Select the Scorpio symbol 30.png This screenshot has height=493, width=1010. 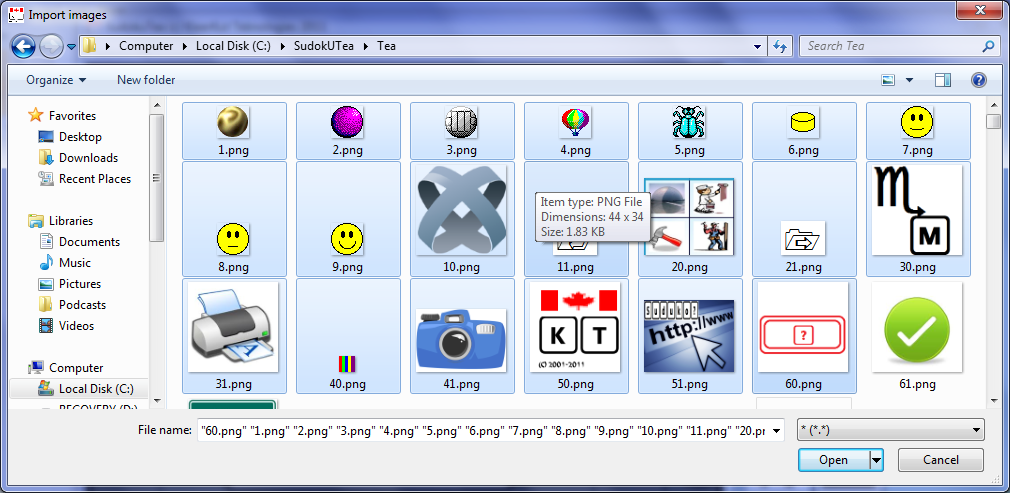pyautogui.click(x=917, y=211)
